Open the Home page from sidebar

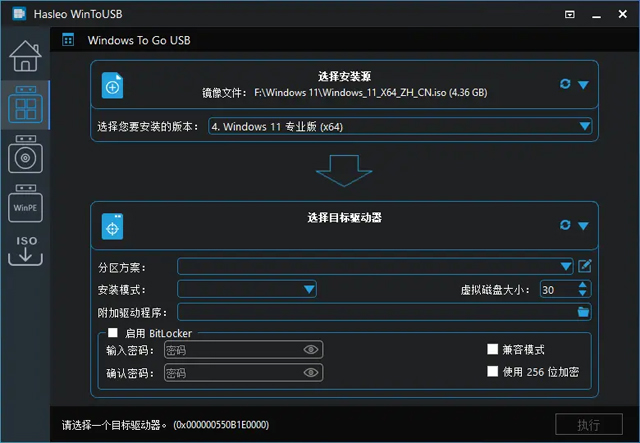(24, 59)
